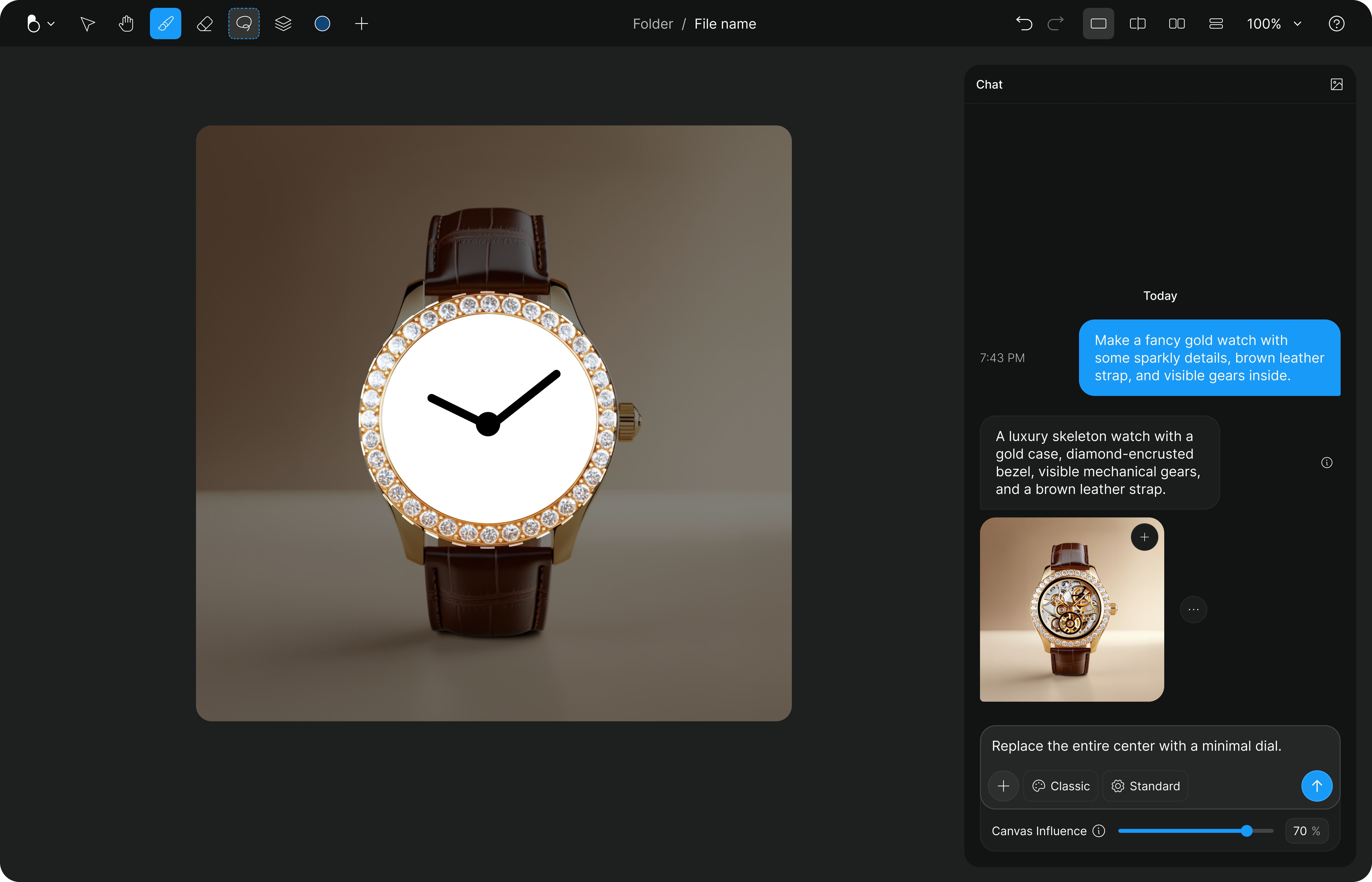
Task: Select the lasso selection tool
Action: pos(244,24)
